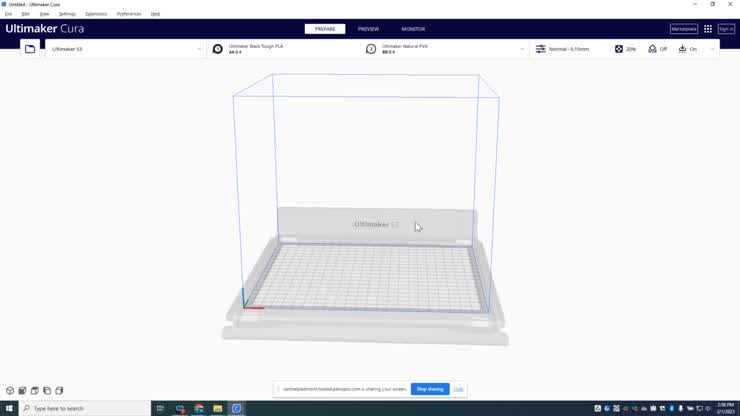
Task: Expand the Ultimaker S3 printer selector
Action: [x=126, y=49]
